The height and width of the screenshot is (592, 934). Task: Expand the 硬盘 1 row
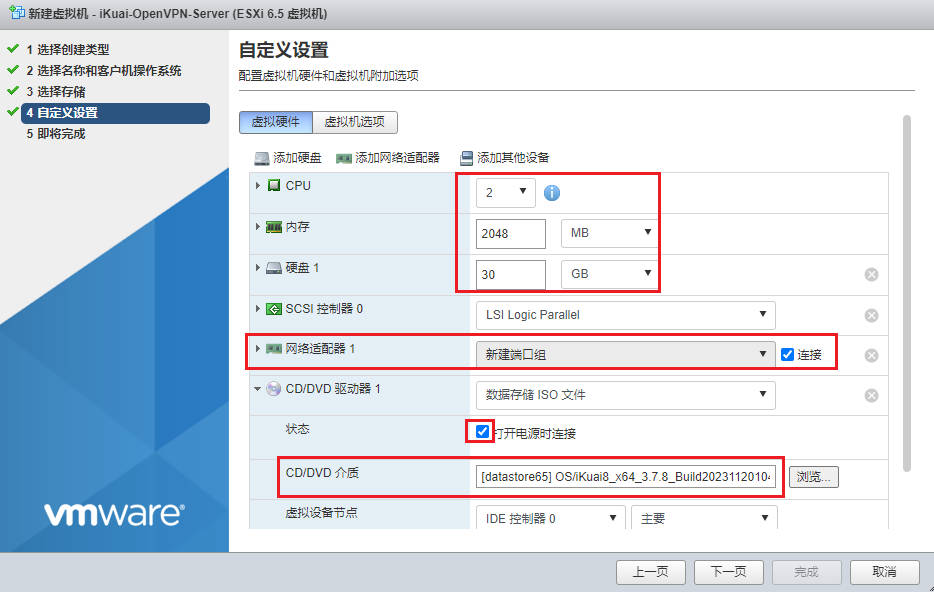258,268
